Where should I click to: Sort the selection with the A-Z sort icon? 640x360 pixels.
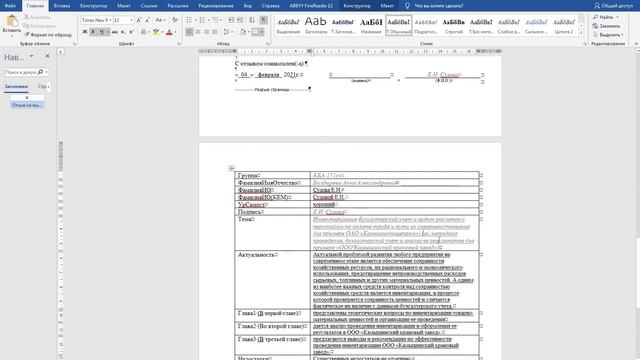click(252, 20)
